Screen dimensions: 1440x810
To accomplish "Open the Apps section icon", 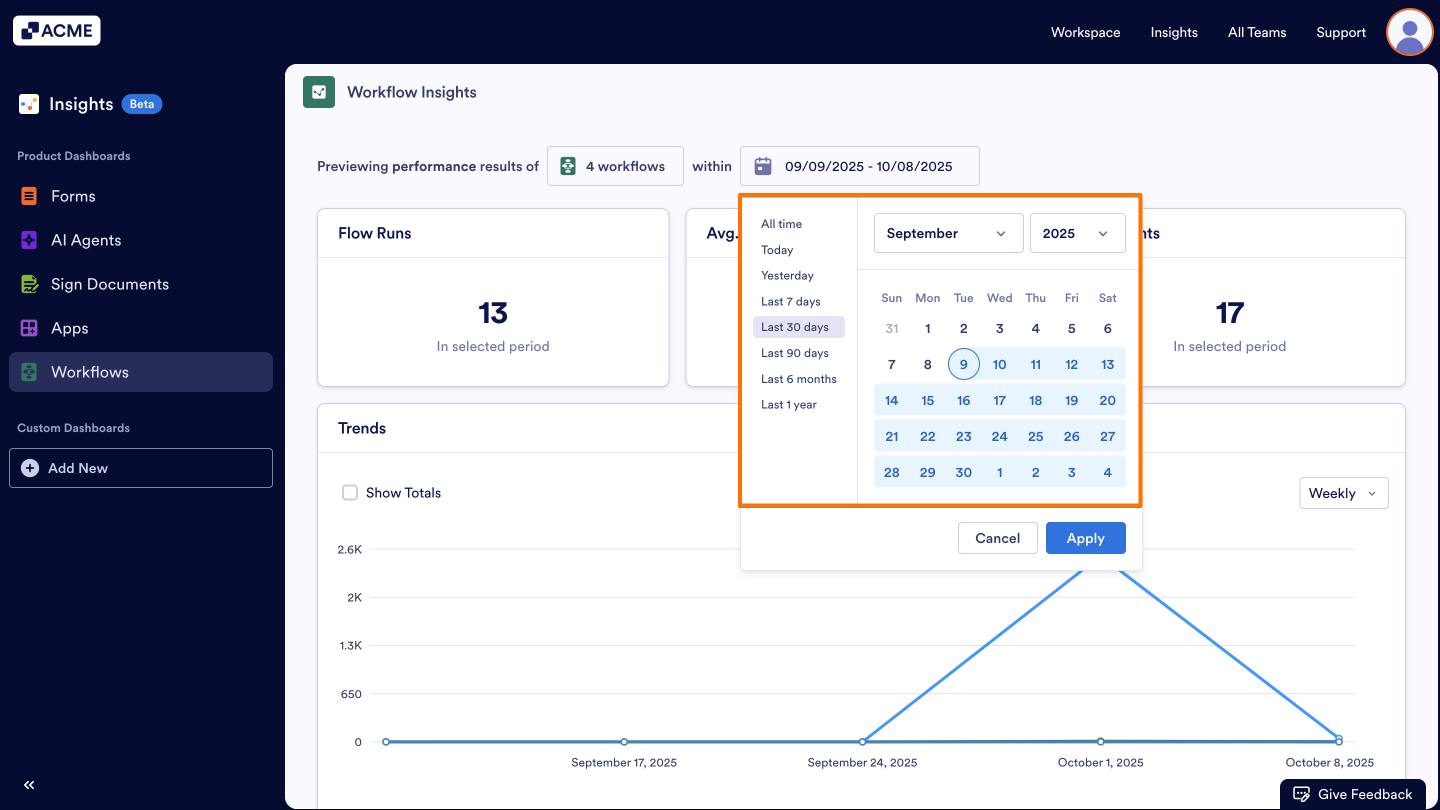I will click(x=29, y=328).
